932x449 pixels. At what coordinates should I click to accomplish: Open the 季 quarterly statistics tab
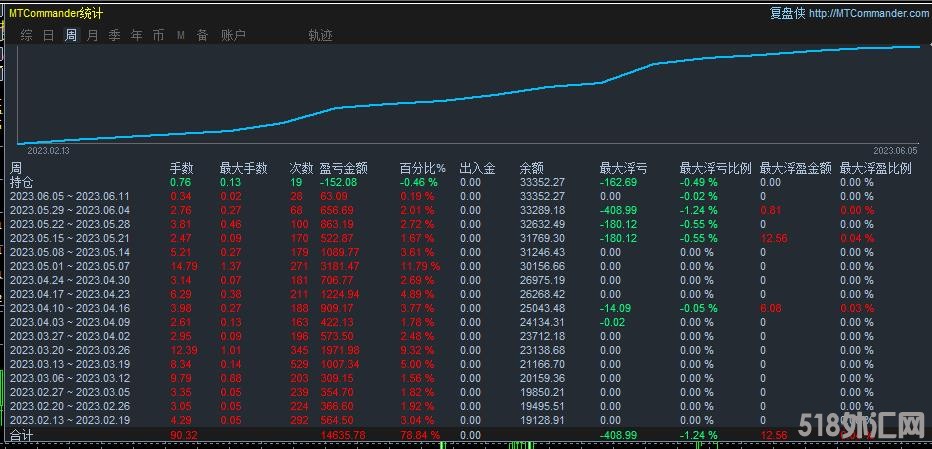pos(115,35)
